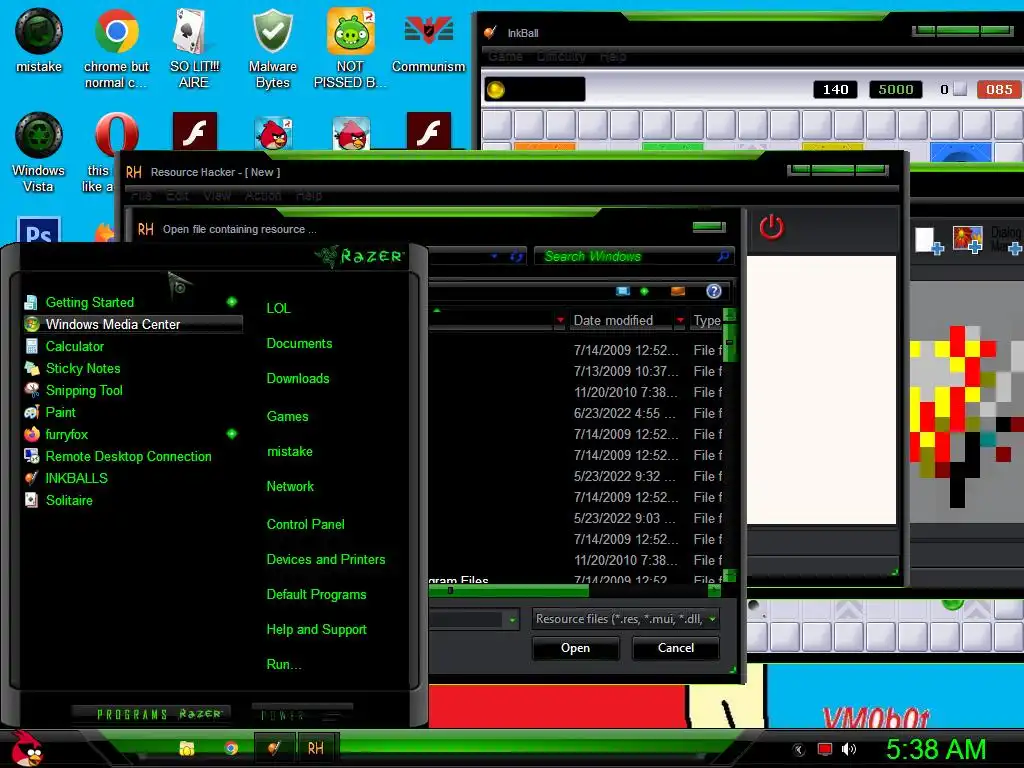
Task: Open the Name column filter arrow
Action: click(560, 320)
